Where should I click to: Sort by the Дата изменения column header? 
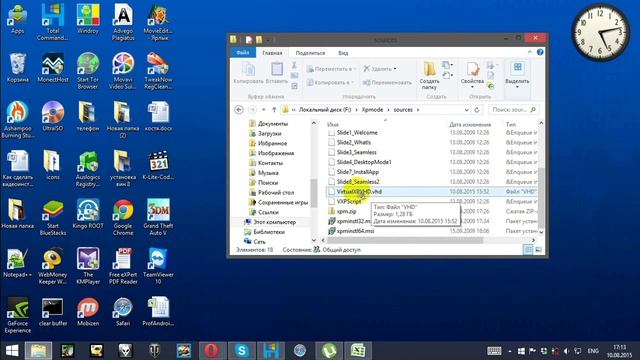tap(470, 124)
